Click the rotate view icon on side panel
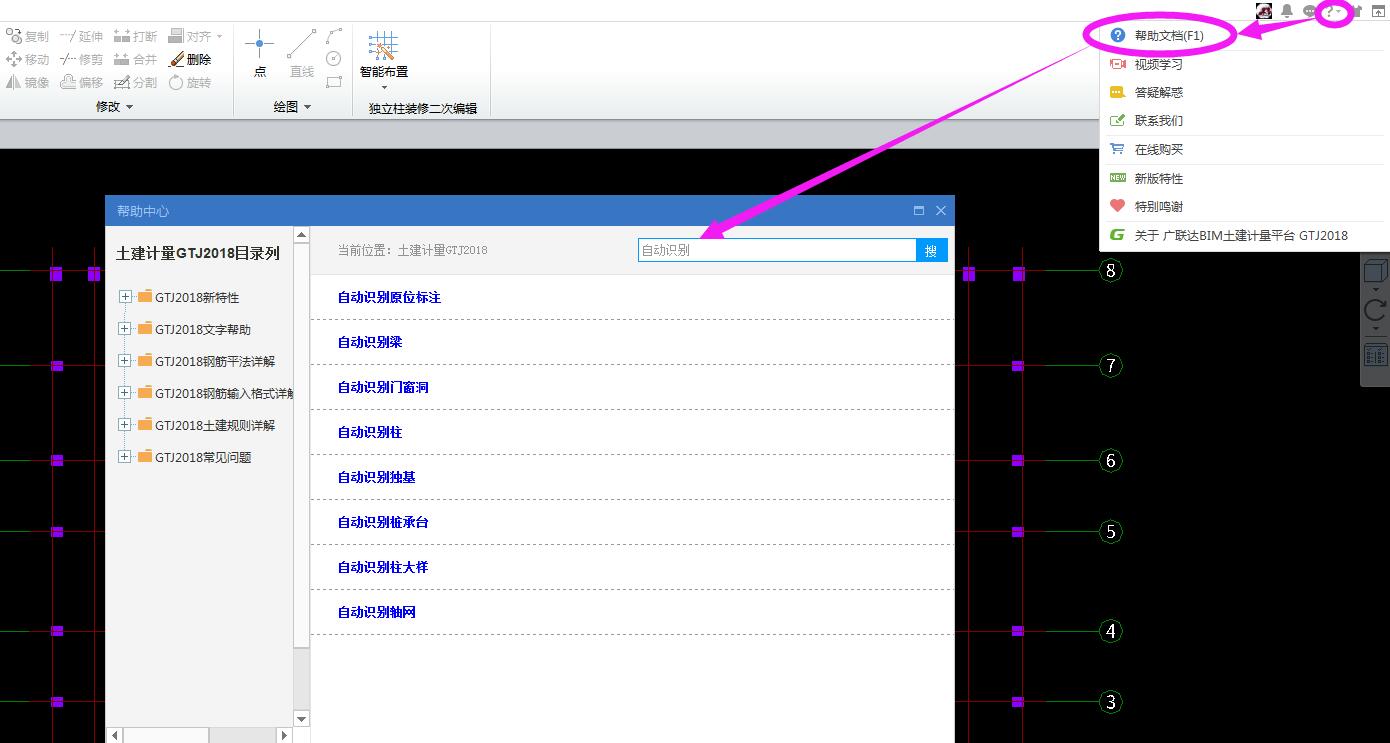Image resolution: width=1390 pixels, height=743 pixels. (x=1375, y=310)
